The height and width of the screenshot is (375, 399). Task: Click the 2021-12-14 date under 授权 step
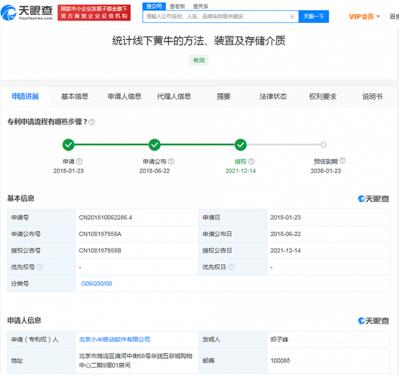(x=240, y=171)
